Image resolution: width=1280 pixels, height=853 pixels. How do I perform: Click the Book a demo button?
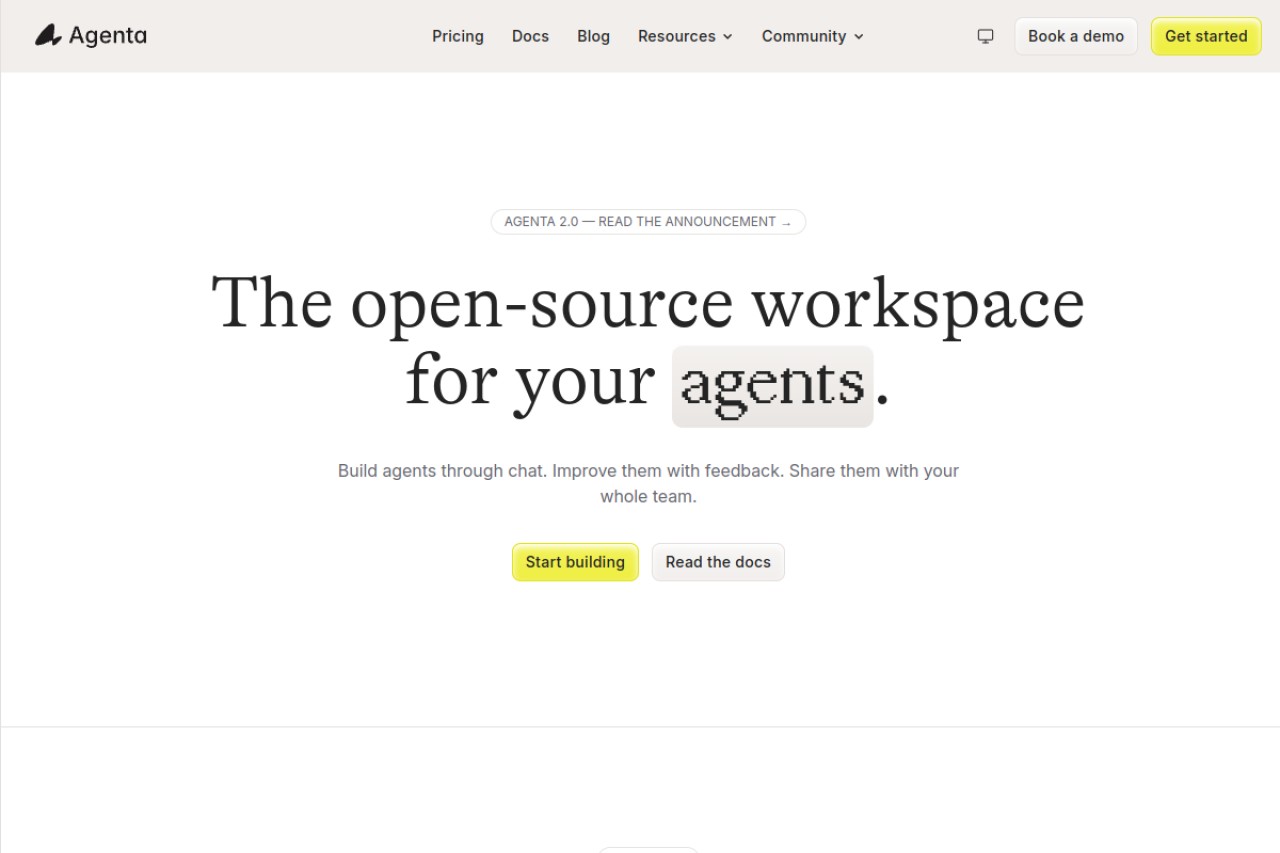tap(1076, 36)
